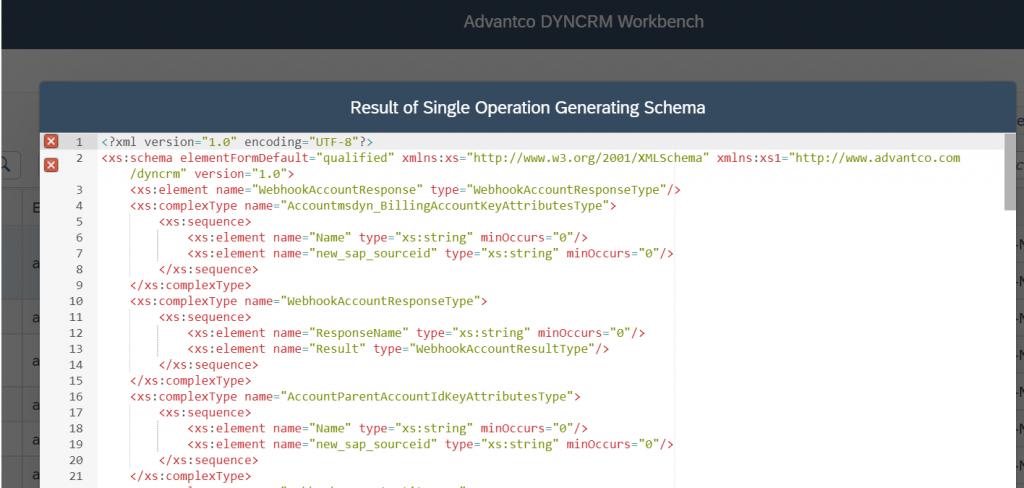Screen dimensions: 1024x488
Task: Click the red error marker on line 1
Action: click(x=51, y=142)
